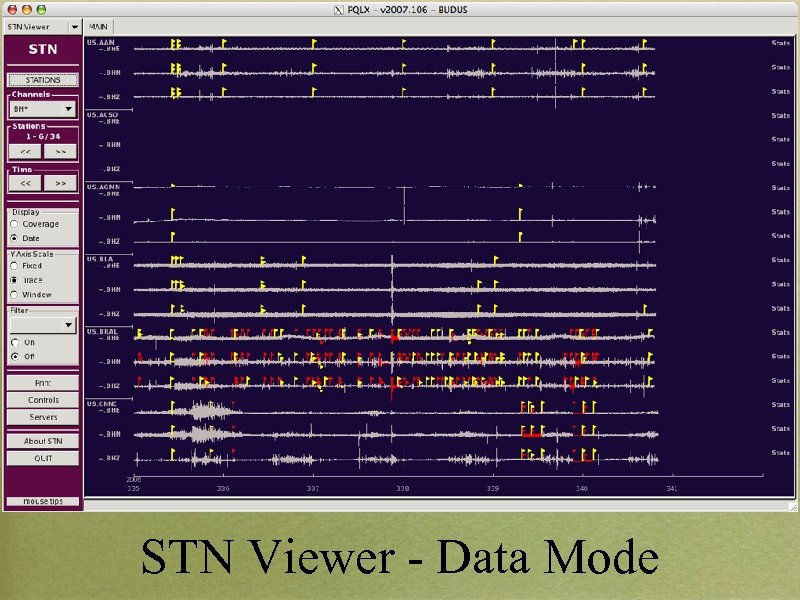Open the BH* channels dropdown
800x600 pixels.
[x=42, y=108]
